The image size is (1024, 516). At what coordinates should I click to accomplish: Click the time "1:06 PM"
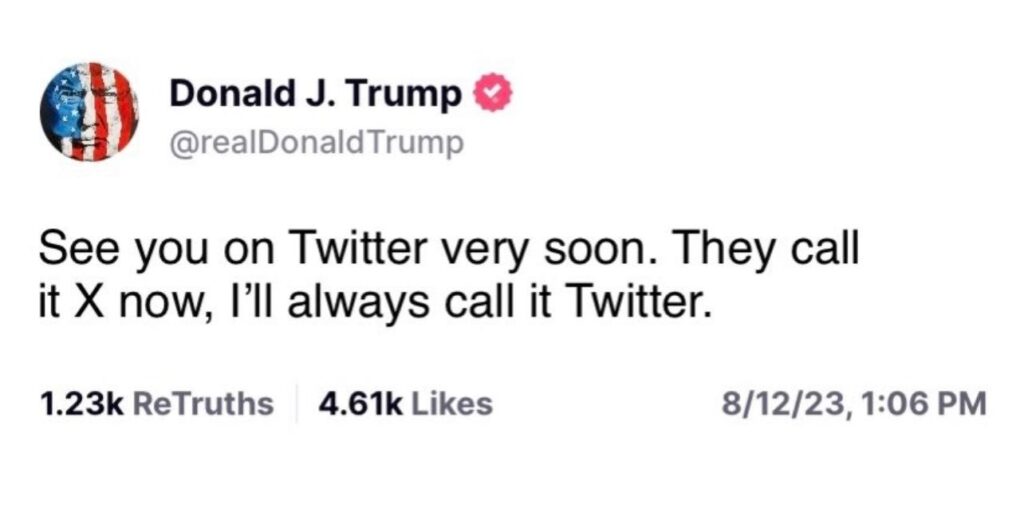coord(908,404)
